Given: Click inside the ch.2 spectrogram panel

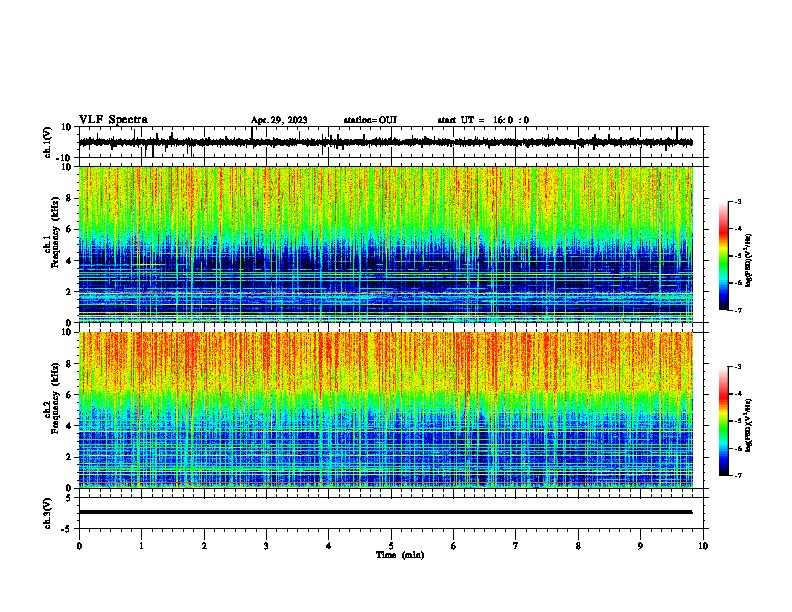Looking at the screenshot, I should coord(386,410).
